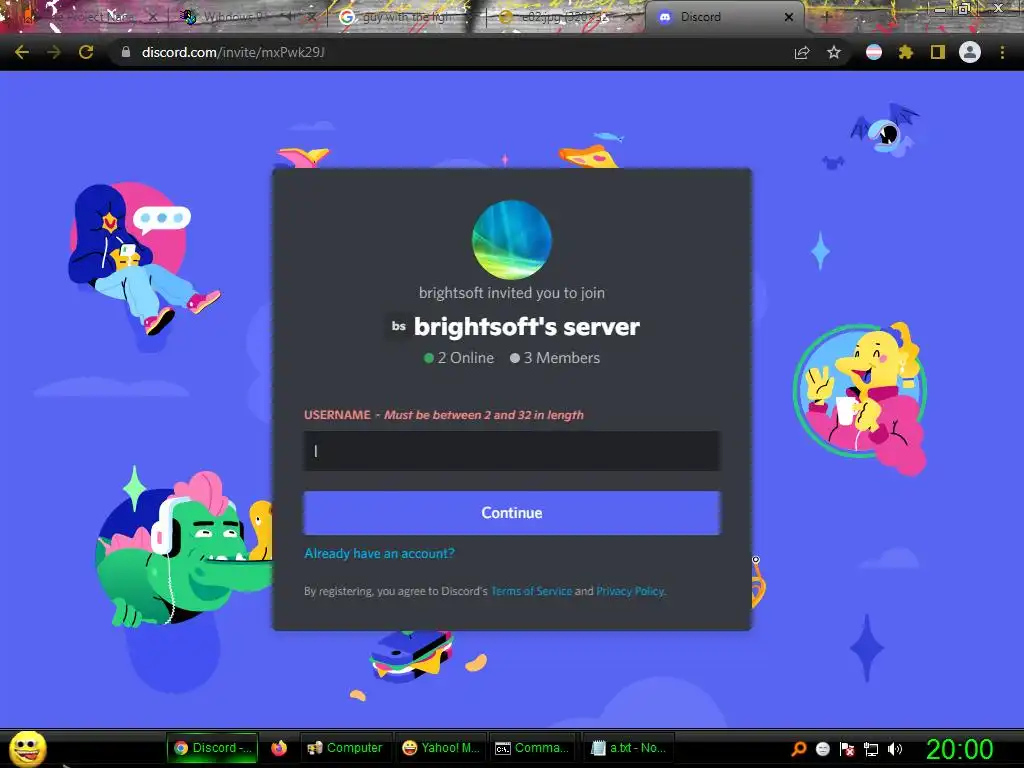The image size is (1024, 768).
Task: Switch to the jpg image browser tab
Action: pos(565,17)
